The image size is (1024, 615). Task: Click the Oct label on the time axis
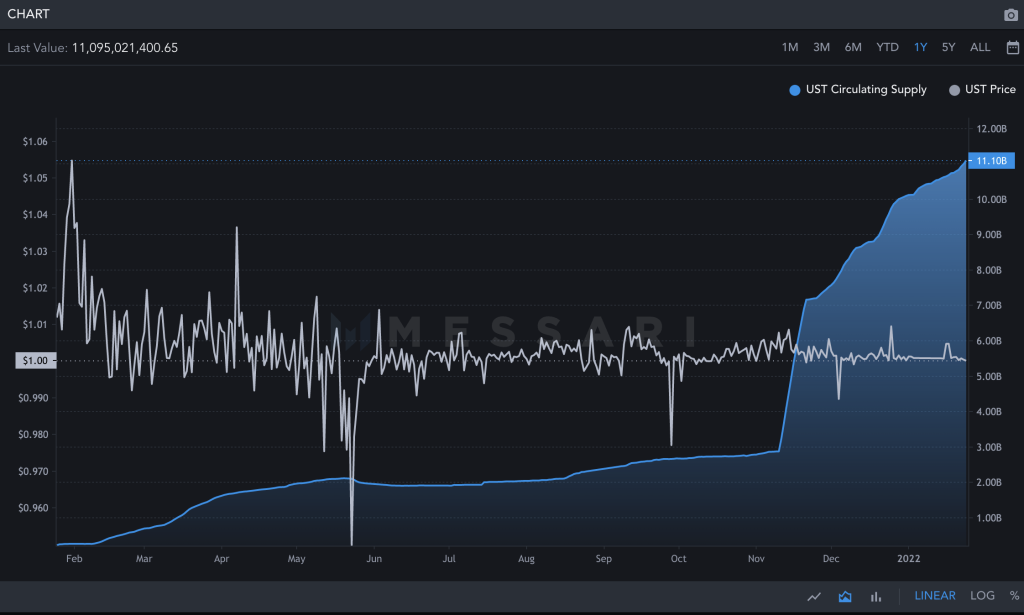(679, 559)
